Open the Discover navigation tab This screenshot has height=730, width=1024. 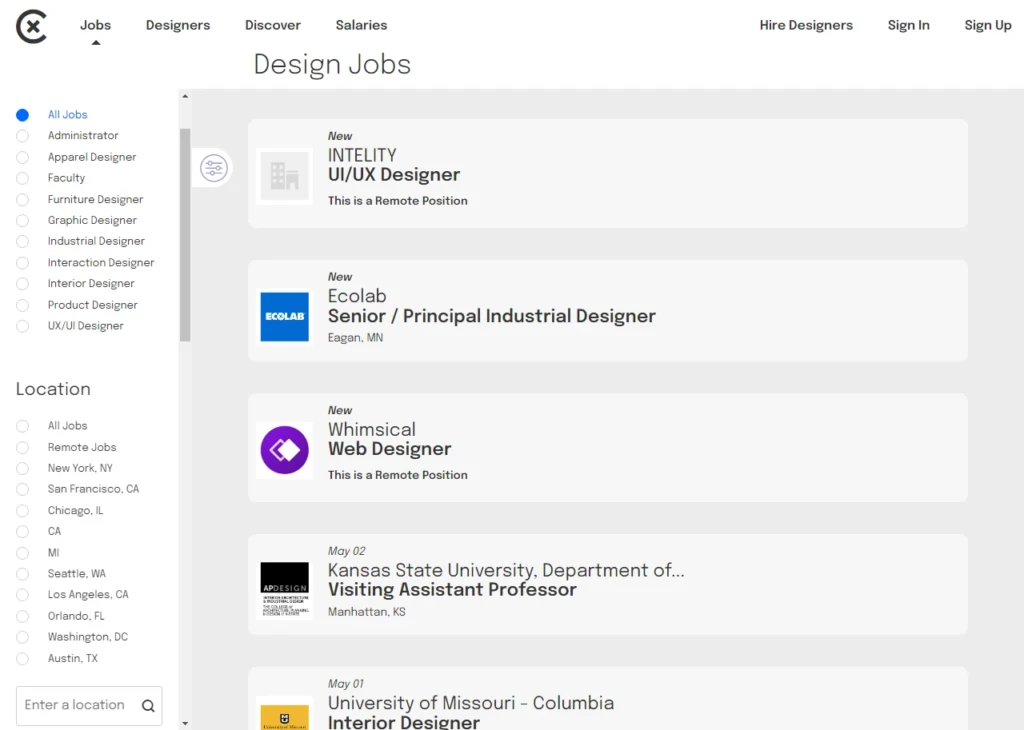click(x=272, y=25)
